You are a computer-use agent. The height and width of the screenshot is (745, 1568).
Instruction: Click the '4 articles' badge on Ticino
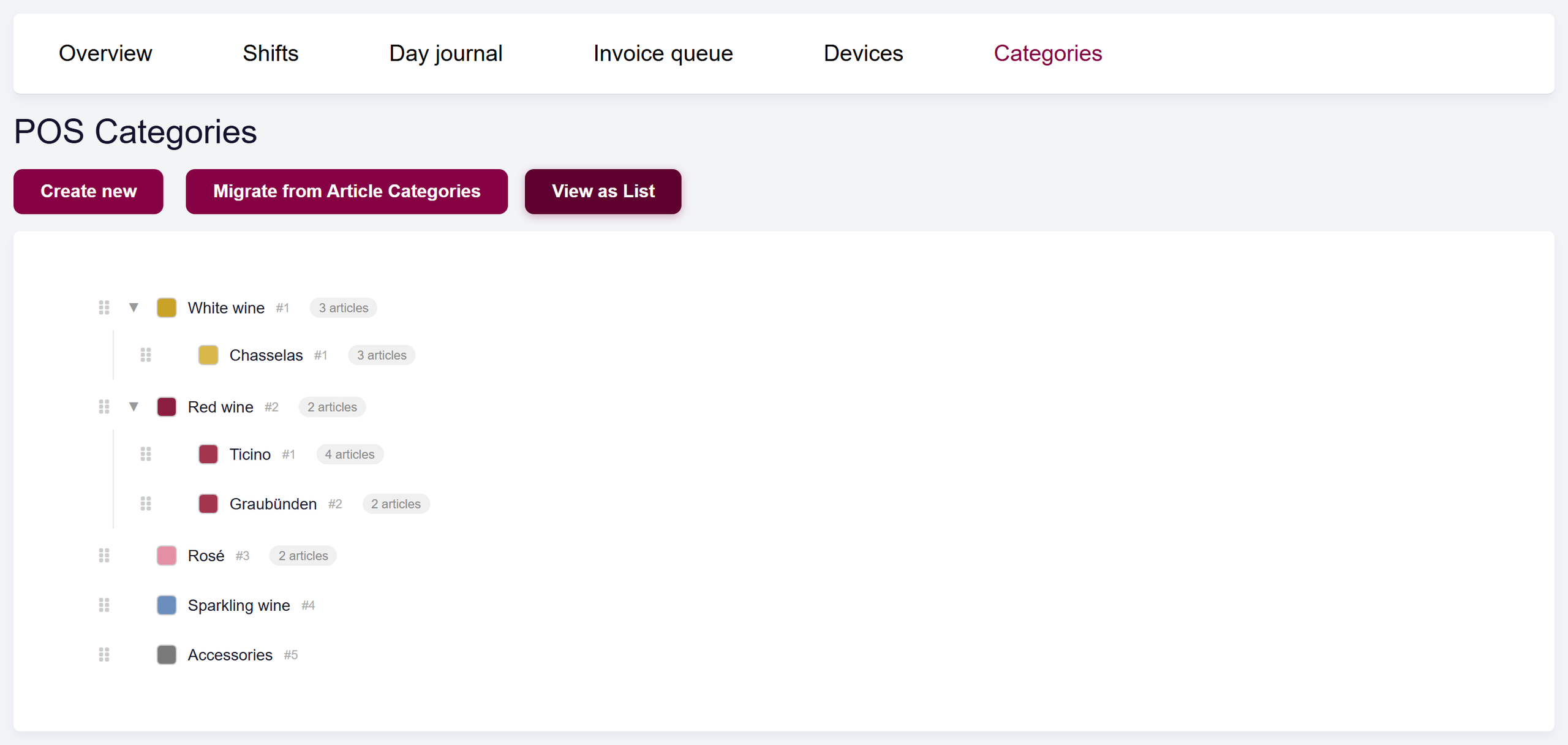tap(350, 454)
